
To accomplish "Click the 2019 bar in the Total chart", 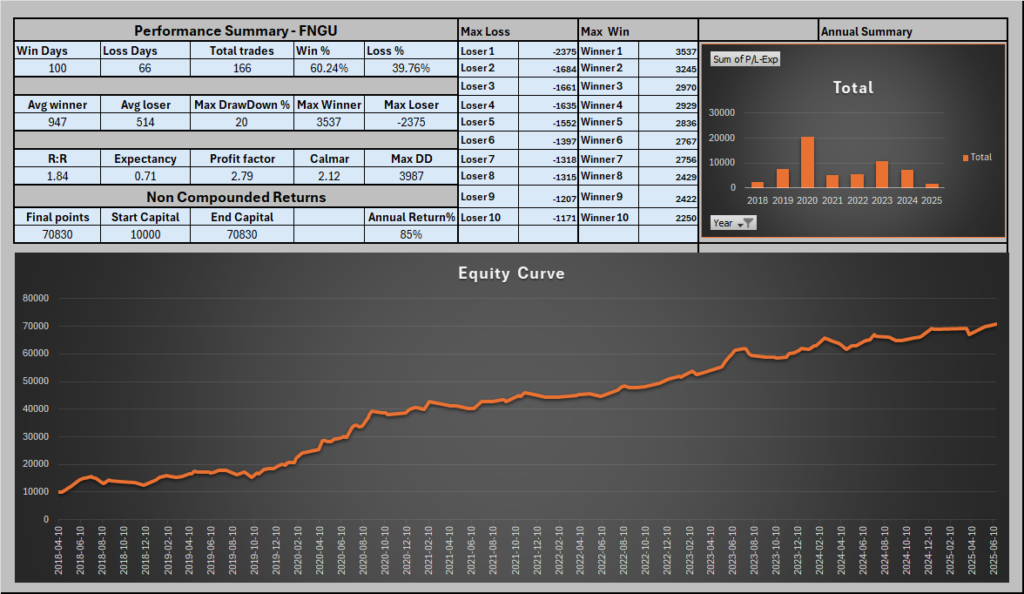I will (782, 178).
